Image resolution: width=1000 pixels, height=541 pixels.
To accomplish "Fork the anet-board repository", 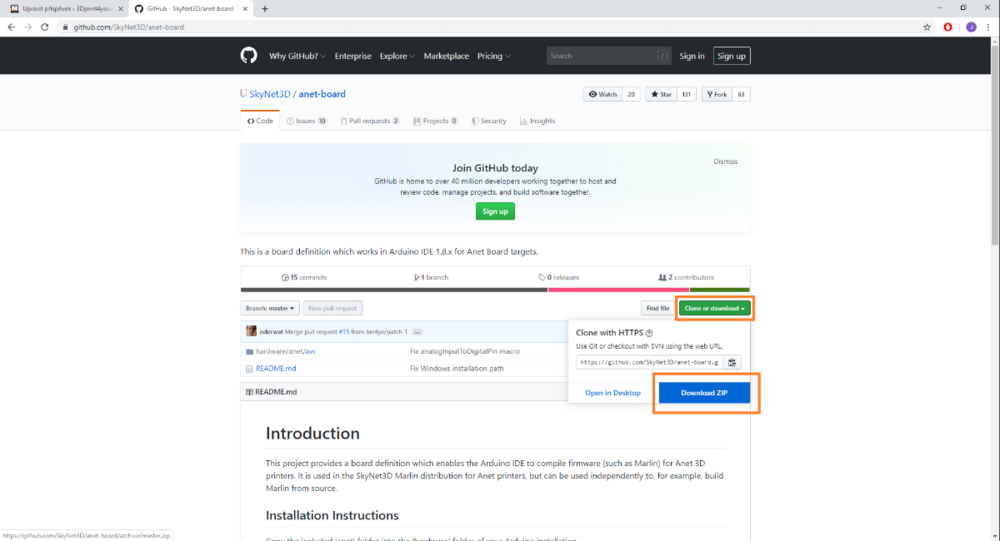I will 717,94.
